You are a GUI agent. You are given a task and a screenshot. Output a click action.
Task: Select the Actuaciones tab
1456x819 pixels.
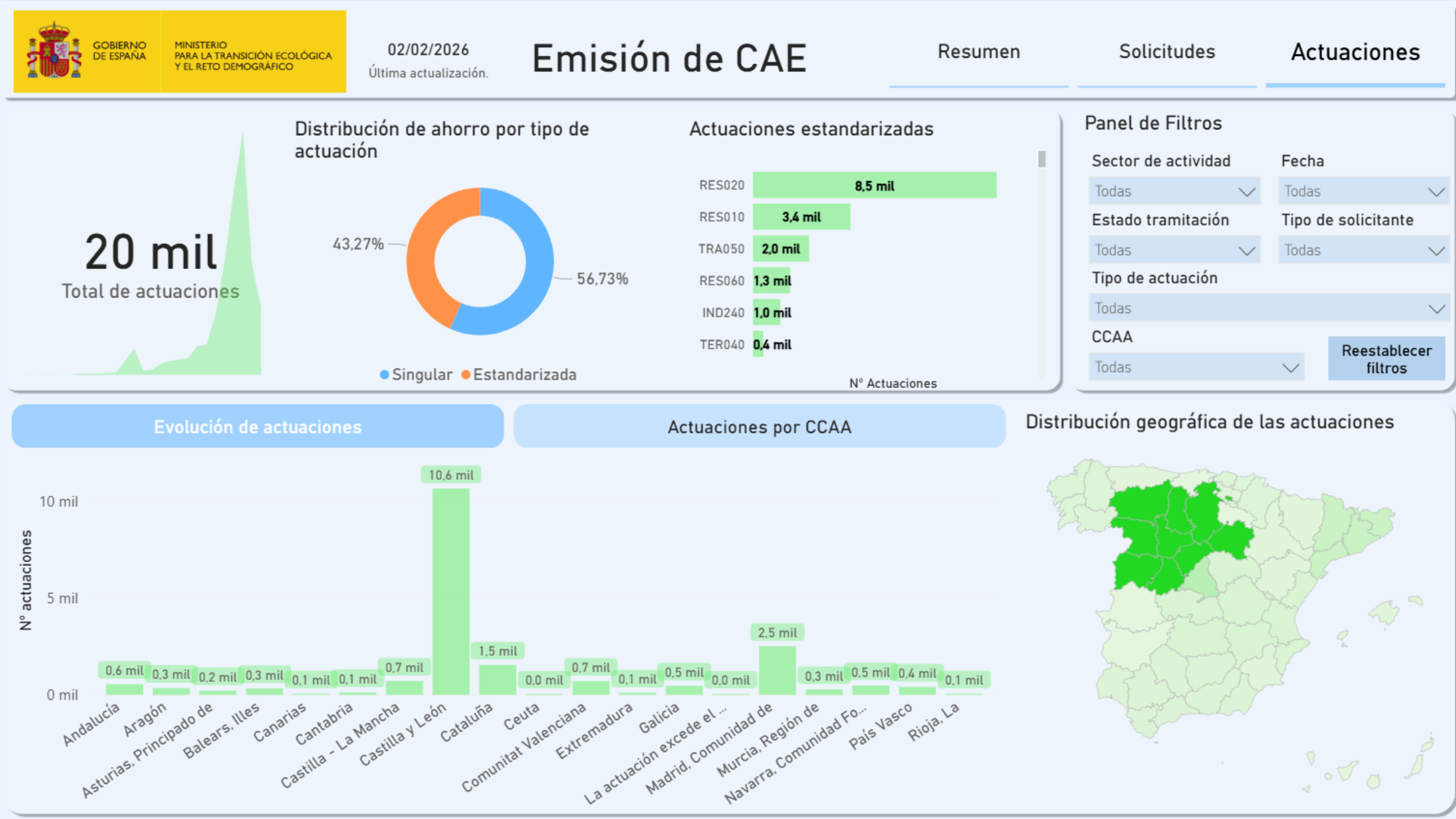(x=1355, y=52)
